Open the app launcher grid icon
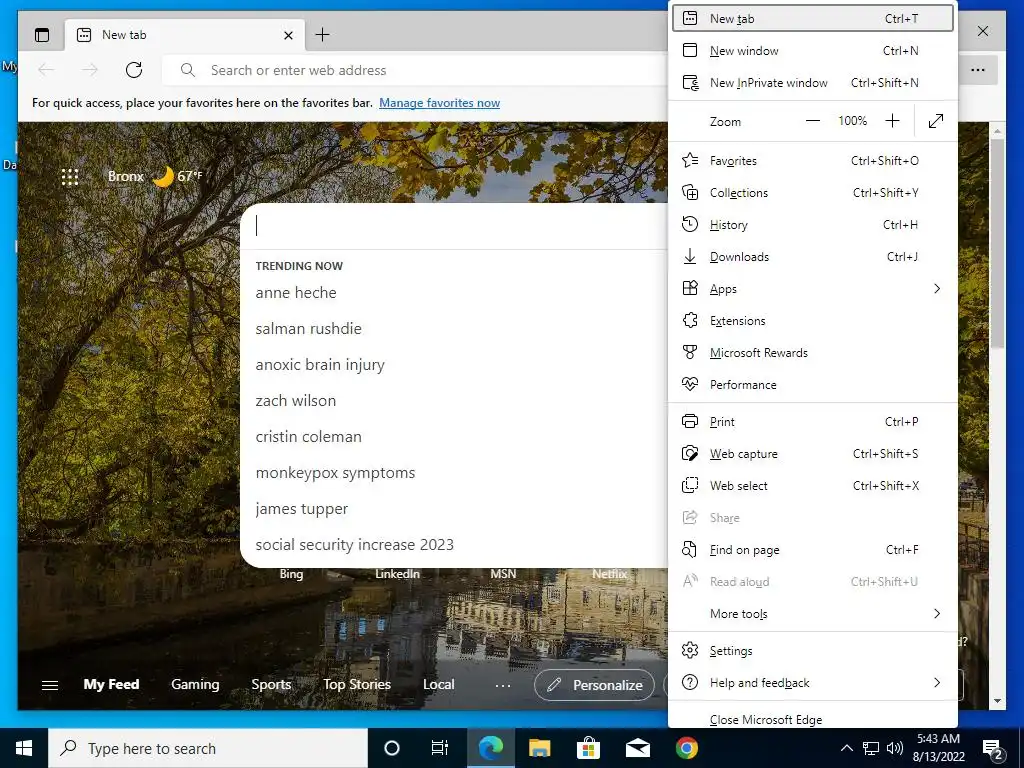This screenshot has height=768, width=1024. (x=70, y=177)
